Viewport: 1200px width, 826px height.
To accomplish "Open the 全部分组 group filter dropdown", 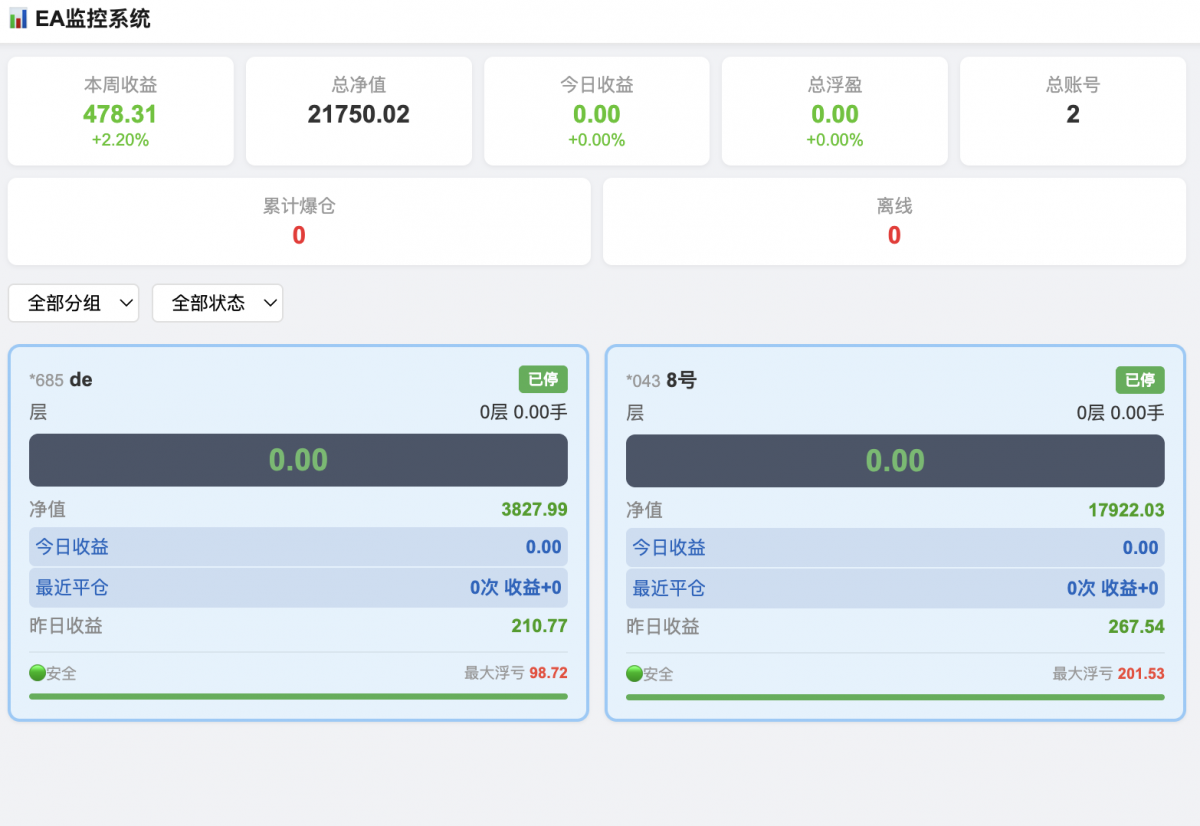I will (x=74, y=303).
